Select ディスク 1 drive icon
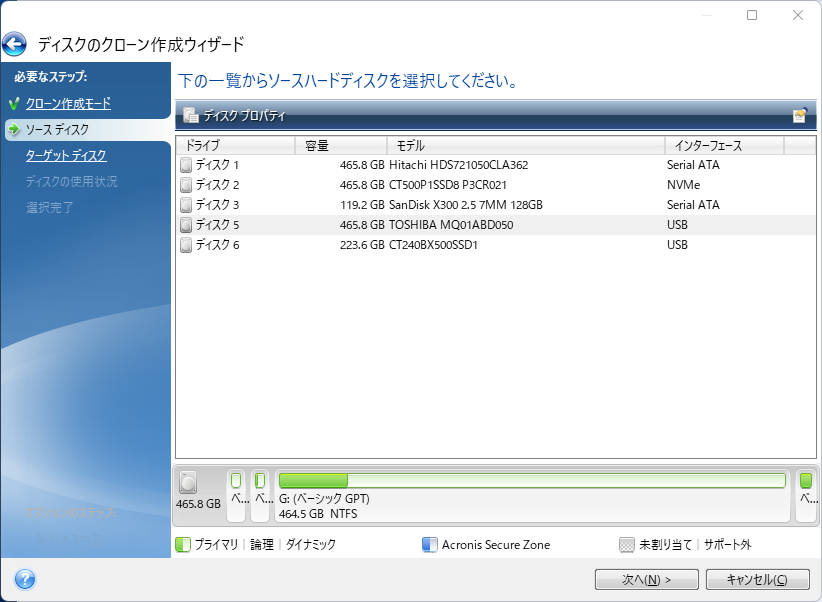 click(186, 165)
